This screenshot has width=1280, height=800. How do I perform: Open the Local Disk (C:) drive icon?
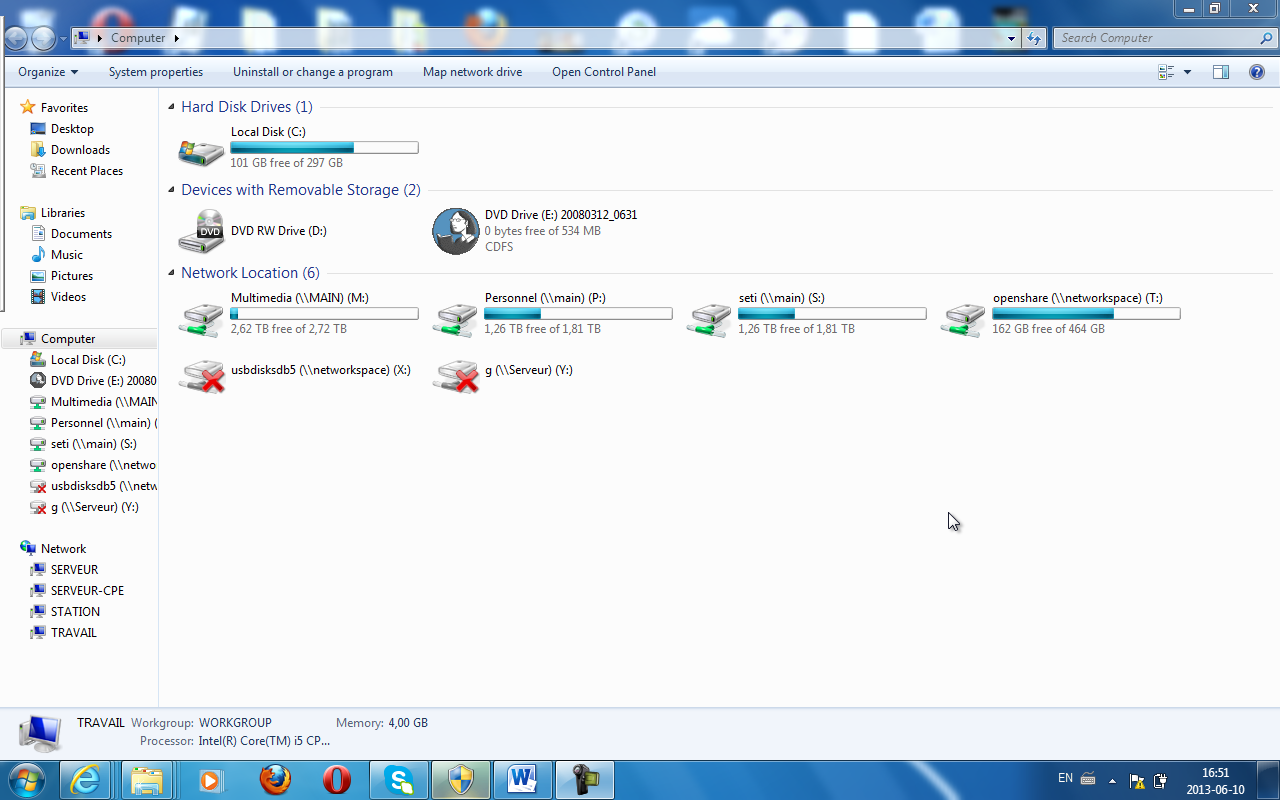pos(201,148)
